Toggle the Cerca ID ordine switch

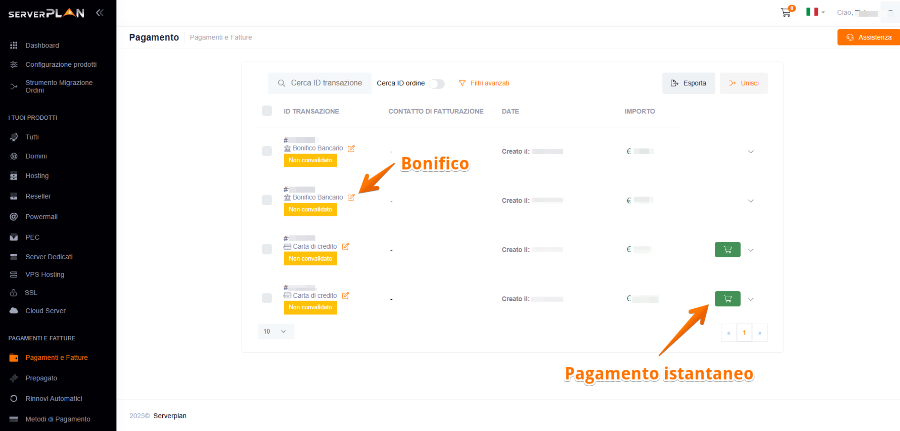pos(436,83)
